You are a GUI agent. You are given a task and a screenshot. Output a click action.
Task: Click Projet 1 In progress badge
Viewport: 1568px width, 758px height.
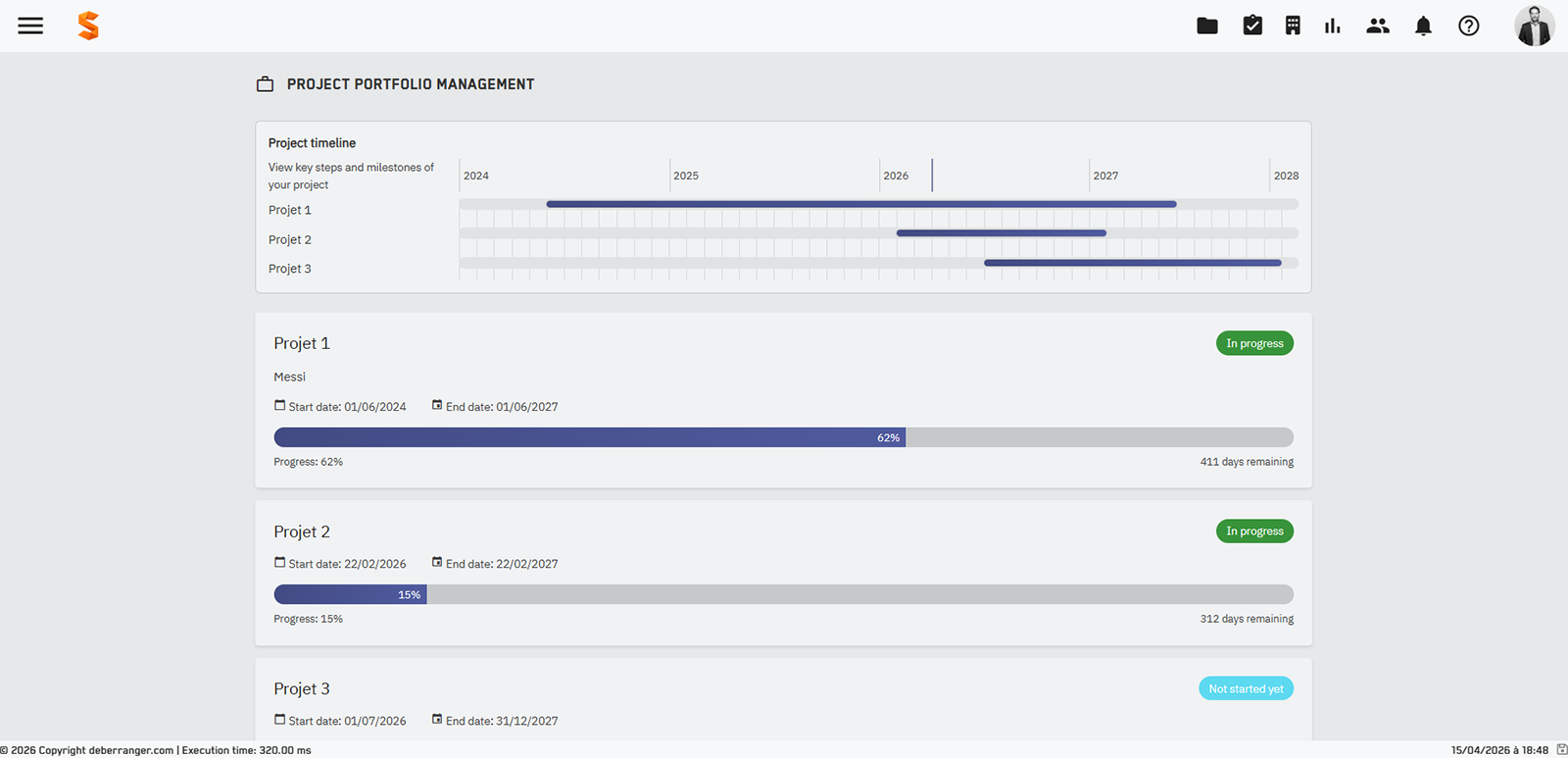click(x=1254, y=343)
